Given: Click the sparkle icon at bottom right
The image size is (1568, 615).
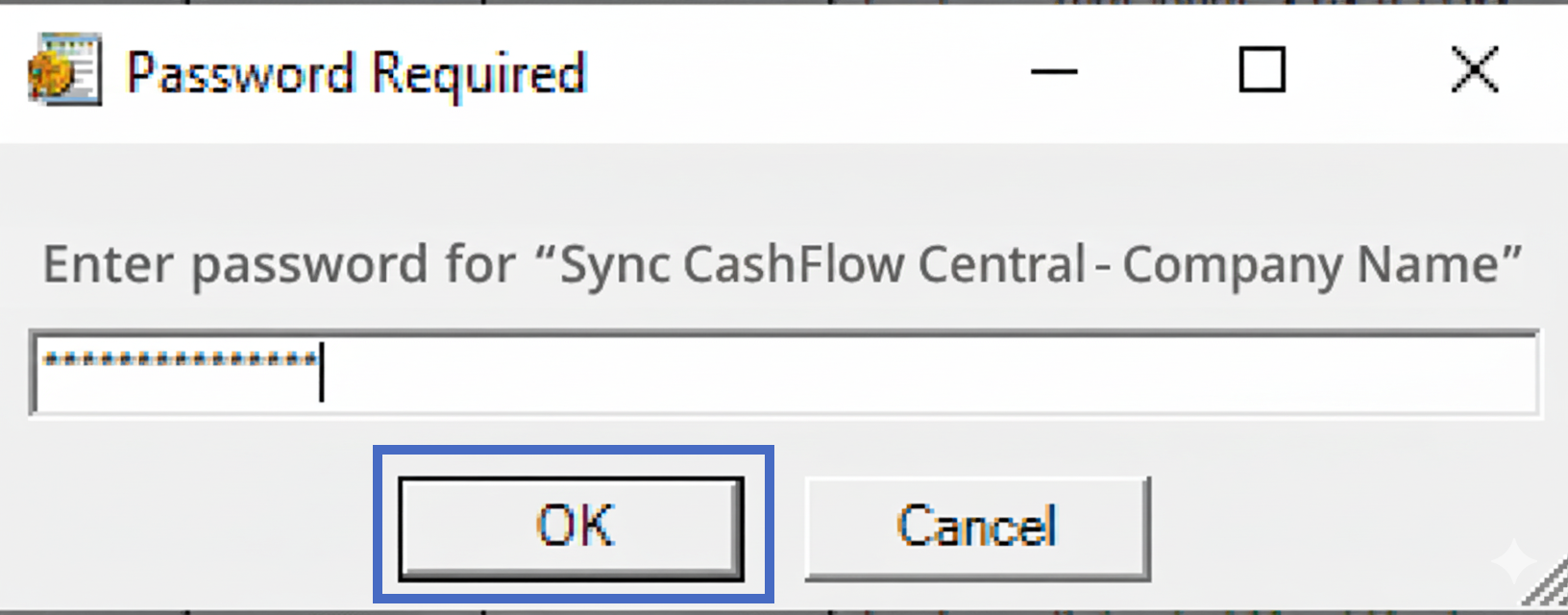Looking at the screenshot, I should point(1512,561).
